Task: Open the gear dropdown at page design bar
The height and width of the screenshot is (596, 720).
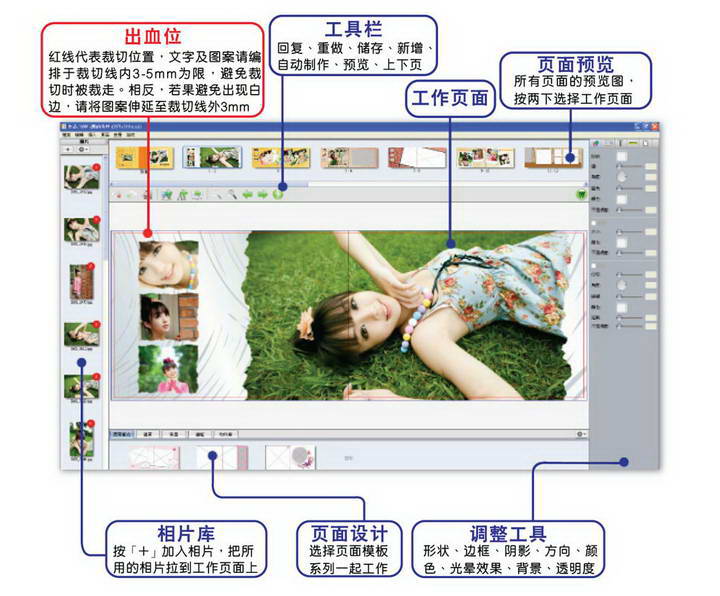Action: tap(581, 434)
